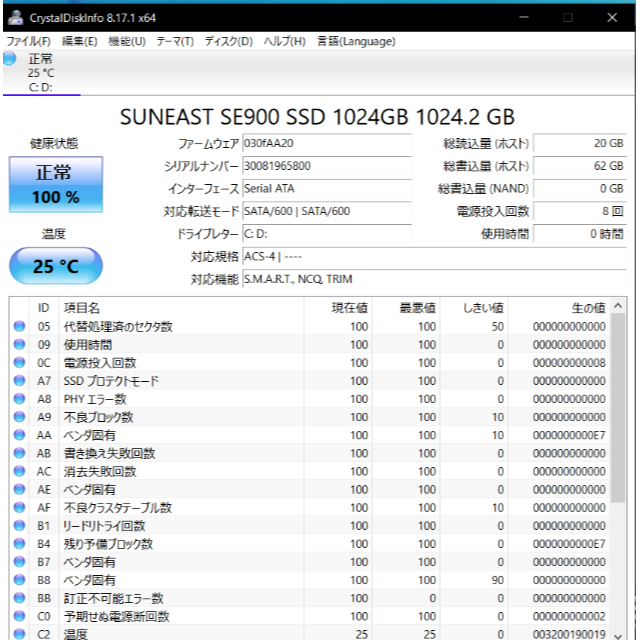Click the 総書込量 (ホスト) value 62 GB

point(580,166)
